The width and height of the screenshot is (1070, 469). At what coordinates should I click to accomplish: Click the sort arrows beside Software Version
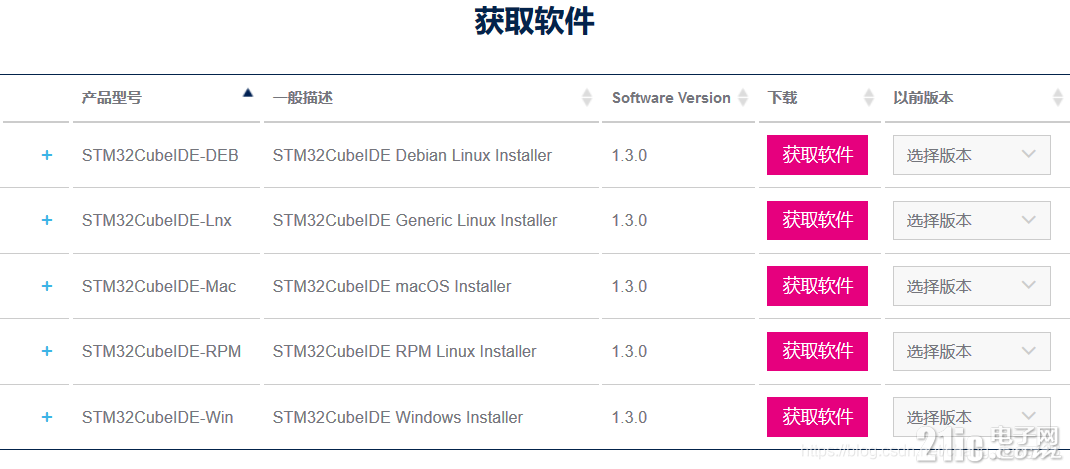(x=742, y=98)
